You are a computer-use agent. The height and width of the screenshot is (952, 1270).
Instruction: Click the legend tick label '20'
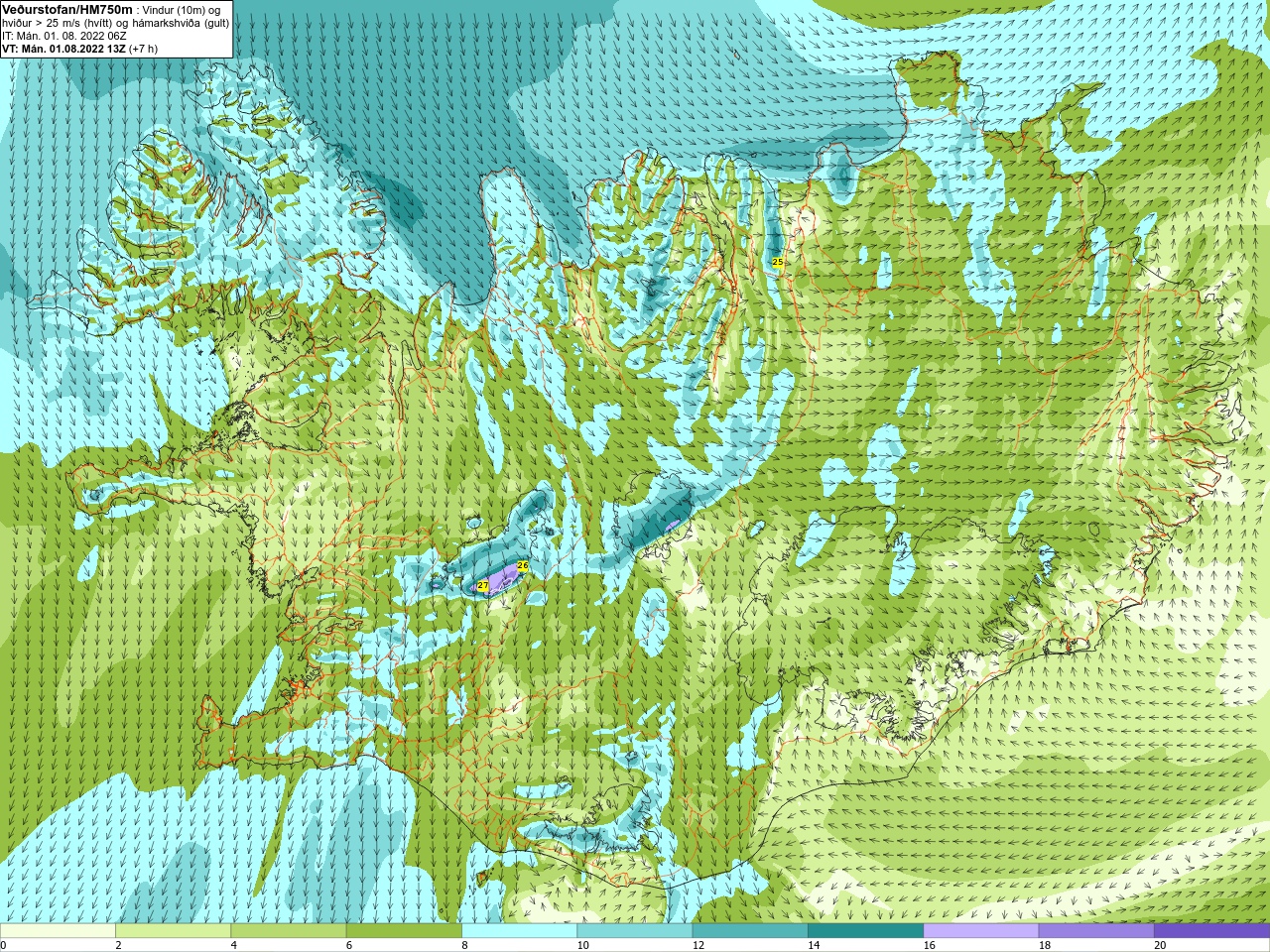1160,945
